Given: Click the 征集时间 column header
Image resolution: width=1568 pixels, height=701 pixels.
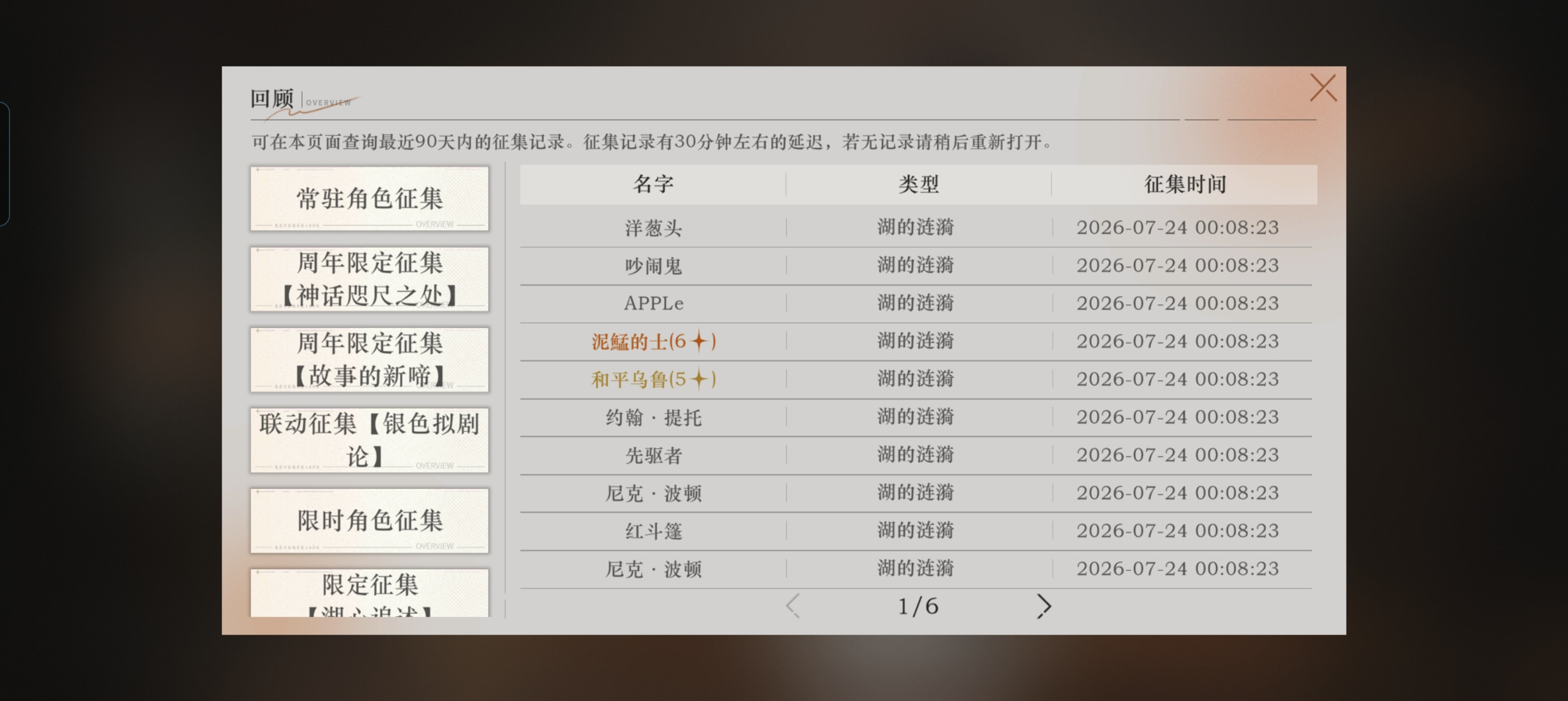Looking at the screenshot, I should (x=1184, y=184).
